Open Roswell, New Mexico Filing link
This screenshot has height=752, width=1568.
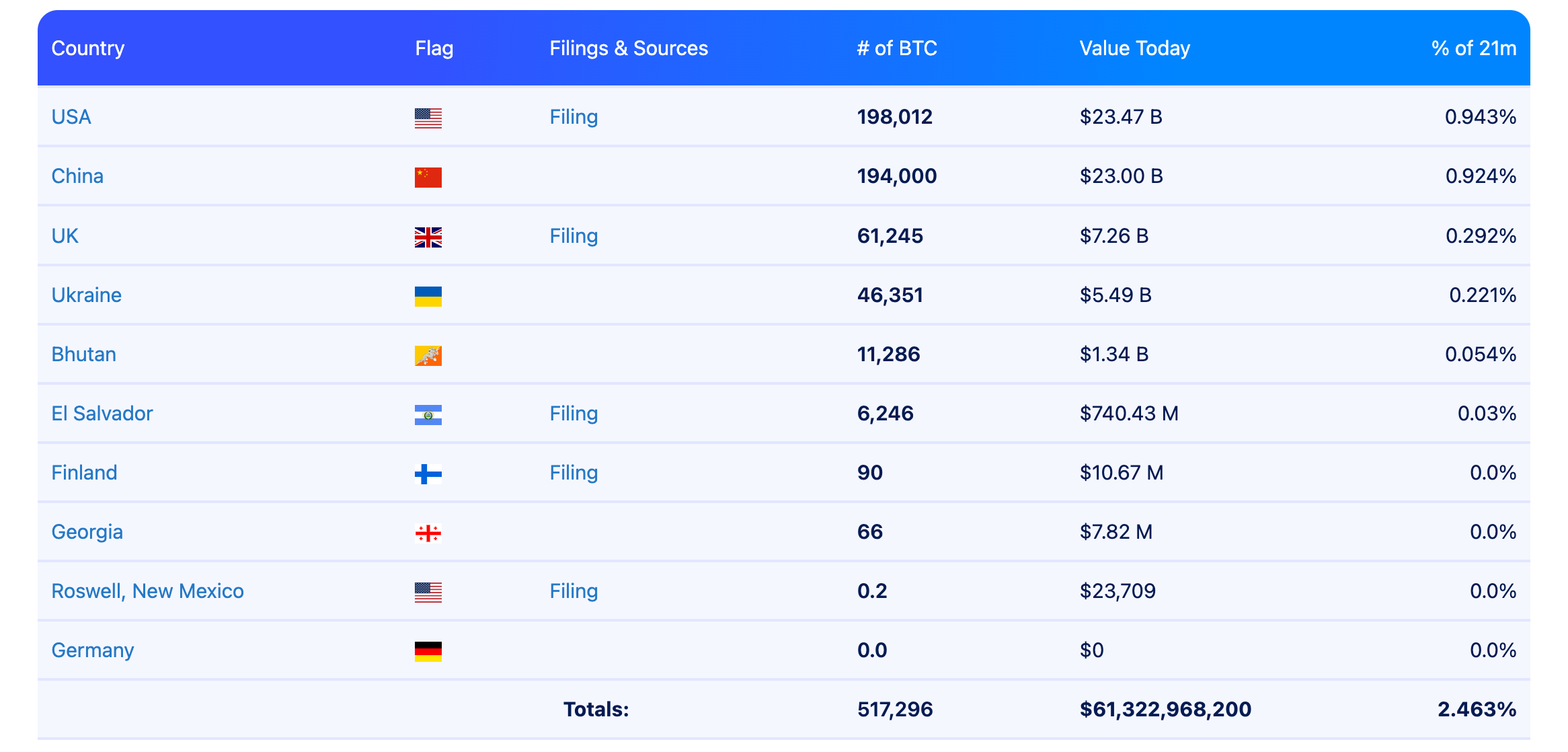[574, 591]
